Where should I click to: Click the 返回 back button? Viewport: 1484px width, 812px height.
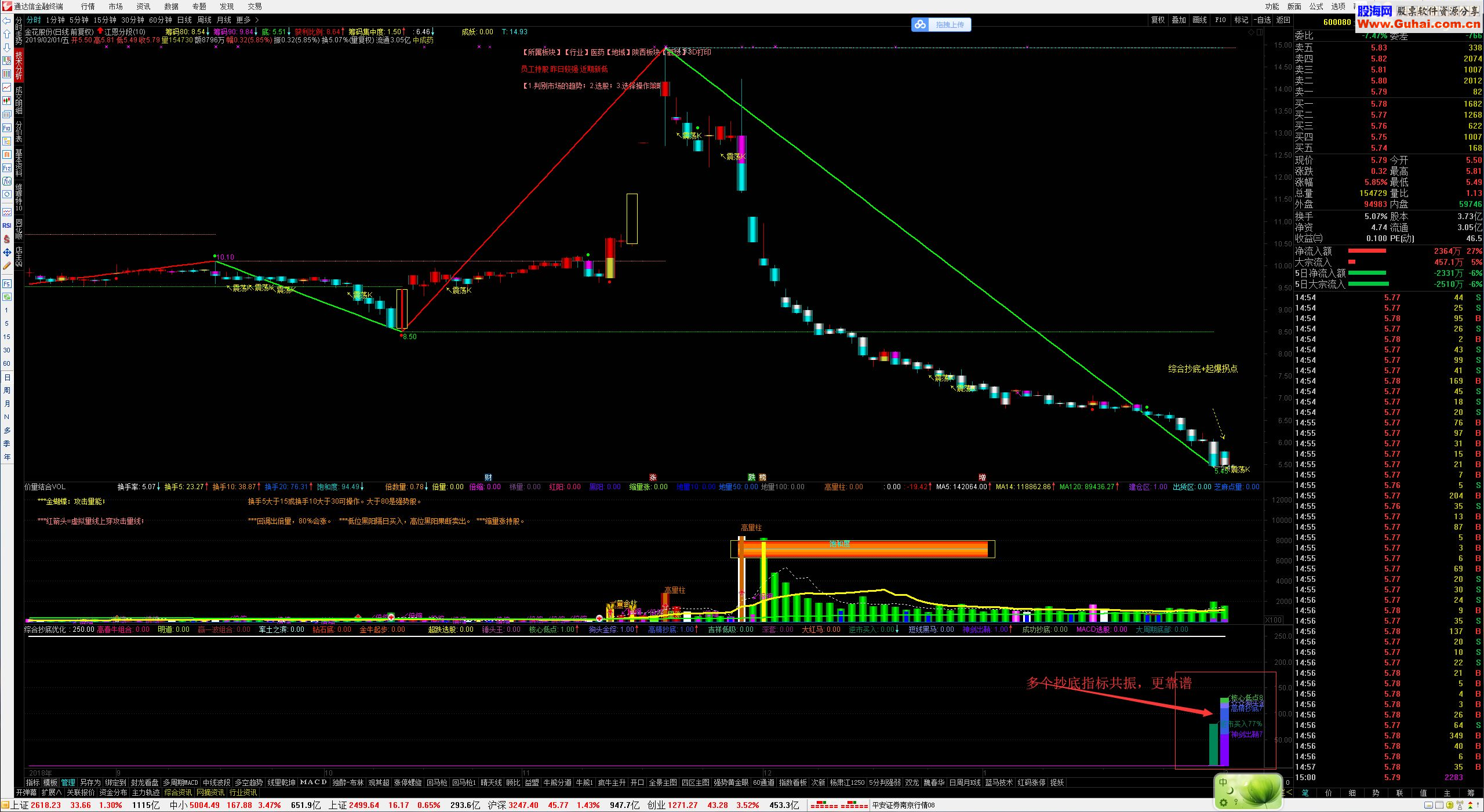point(1283,20)
